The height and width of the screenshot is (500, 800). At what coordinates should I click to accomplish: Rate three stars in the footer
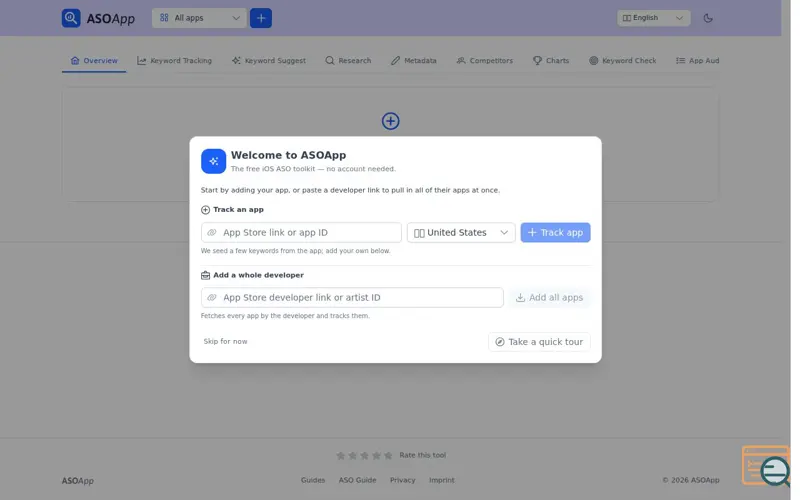pos(364,455)
